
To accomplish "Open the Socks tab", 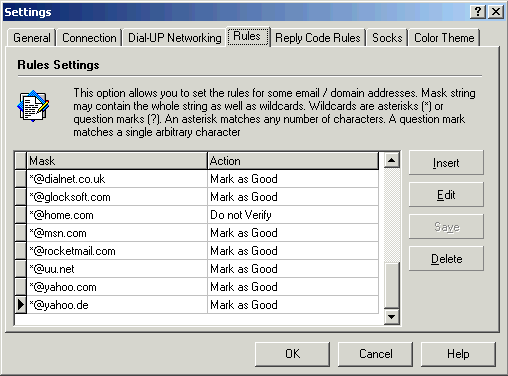I will coord(387,38).
